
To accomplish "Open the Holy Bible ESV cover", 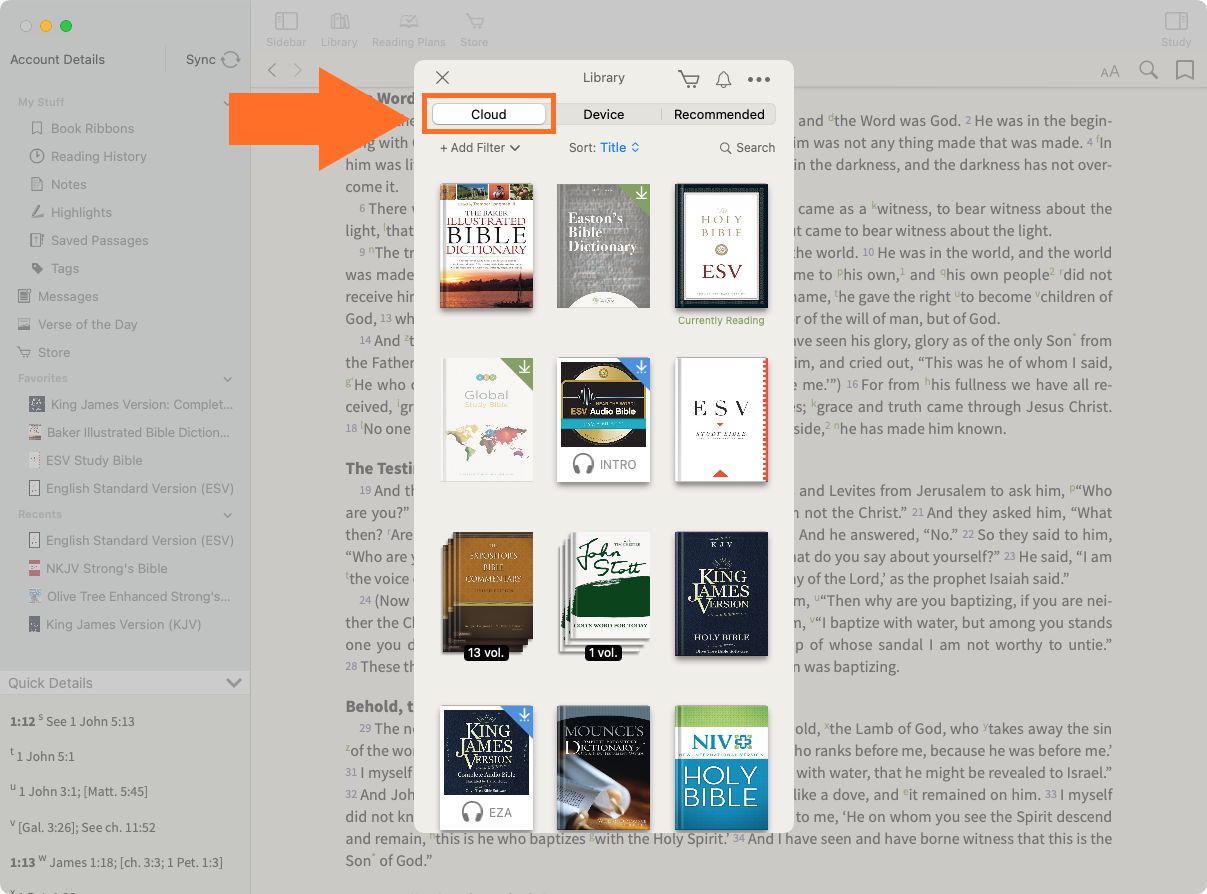I will point(721,245).
